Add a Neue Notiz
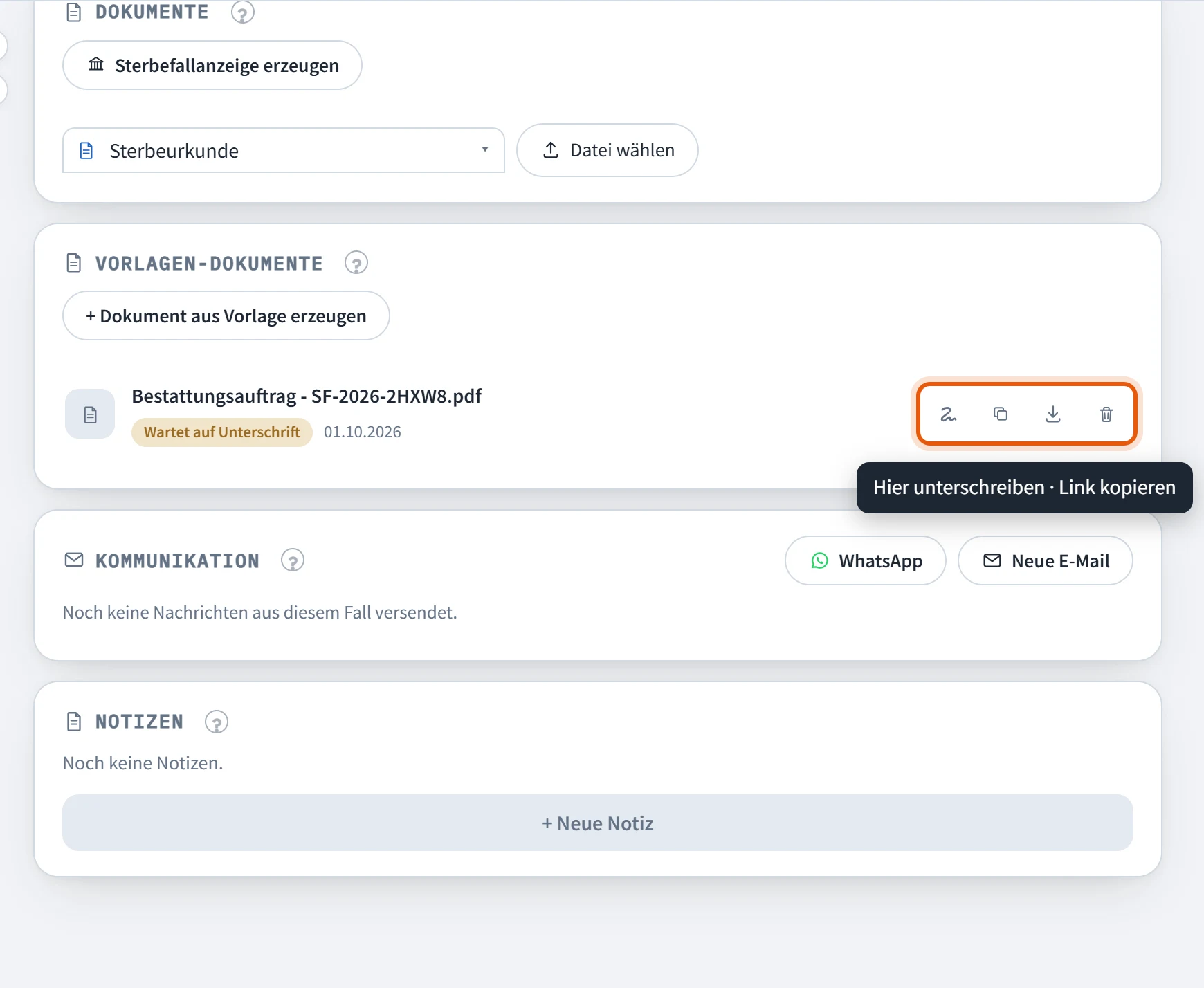Viewport: 1204px width, 988px height. [x=598, y=823]
